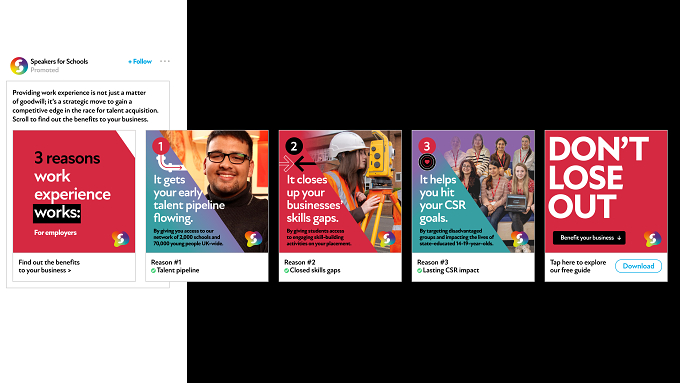Click the Speakers for Schools profile logo
The image size is (680, 383).
tap(19, 65)
